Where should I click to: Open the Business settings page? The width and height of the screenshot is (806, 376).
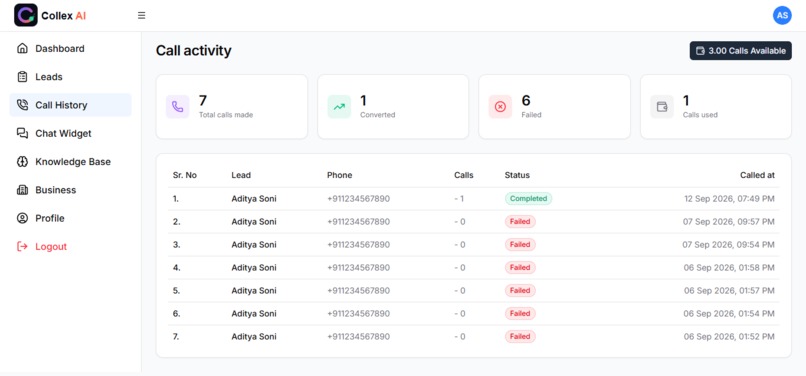pos(70,190)
